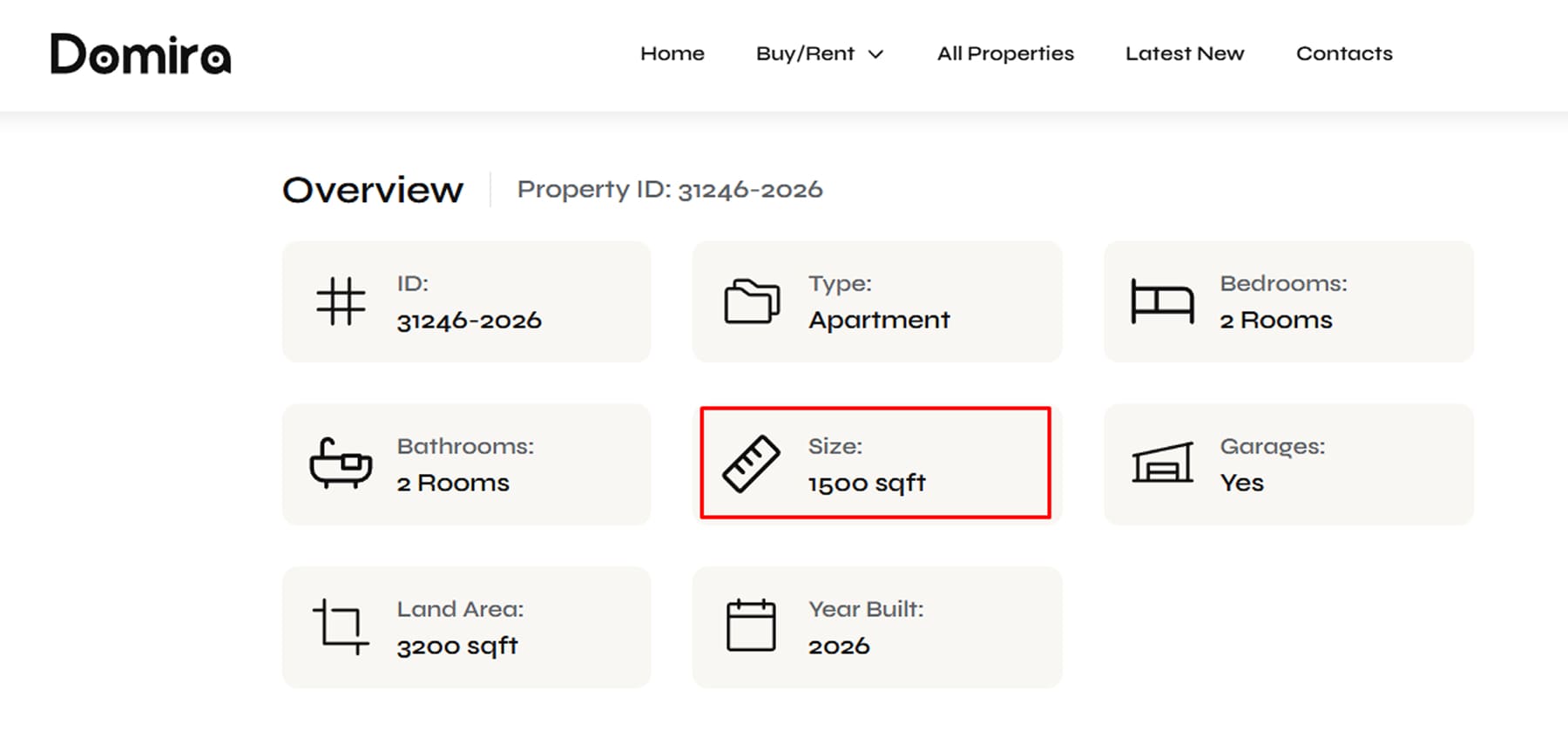Open the Buy/Rent menu

820,54
